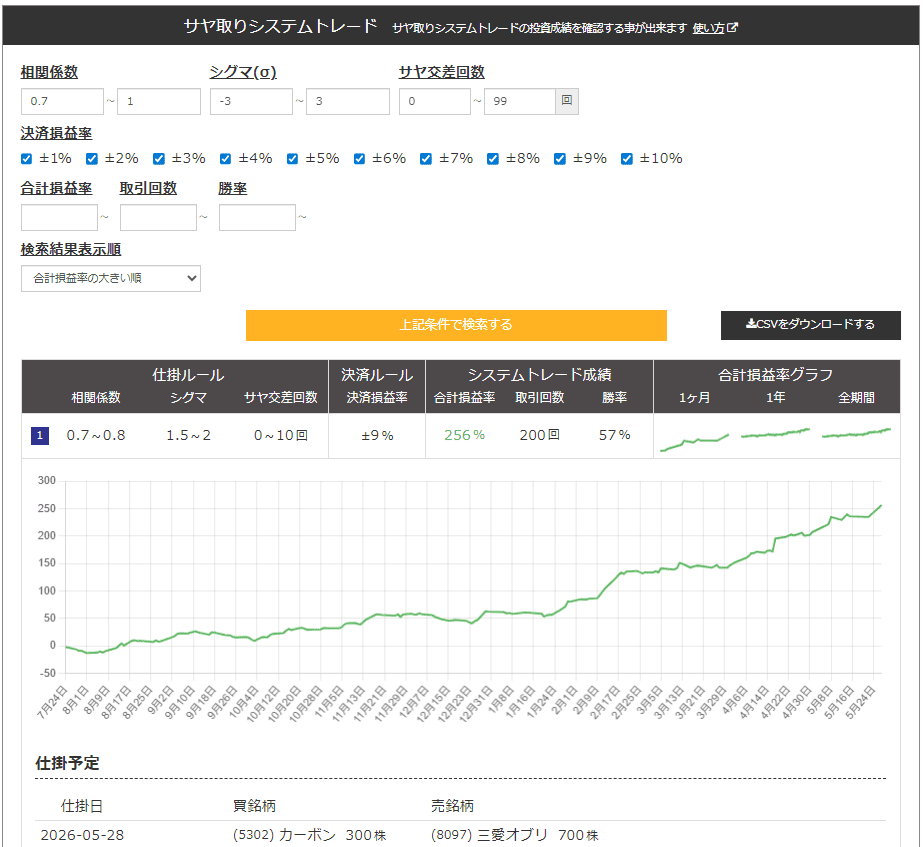Click the 1ヶ月 mini profit graph thumbnail
Viewport: 923px width, 847px height.
coord(695,441)
